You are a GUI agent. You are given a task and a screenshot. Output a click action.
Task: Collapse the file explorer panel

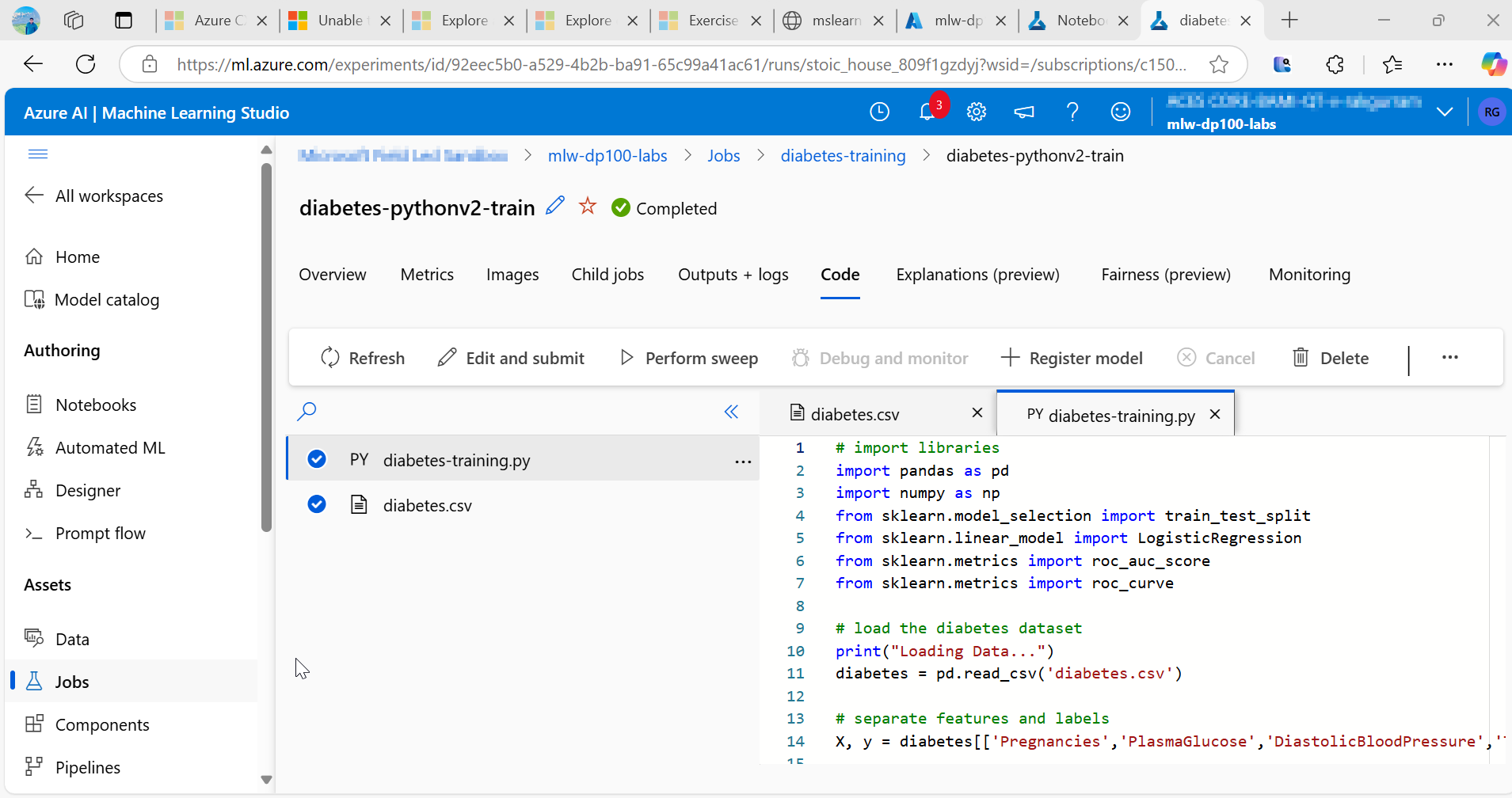tap(731, 412)
